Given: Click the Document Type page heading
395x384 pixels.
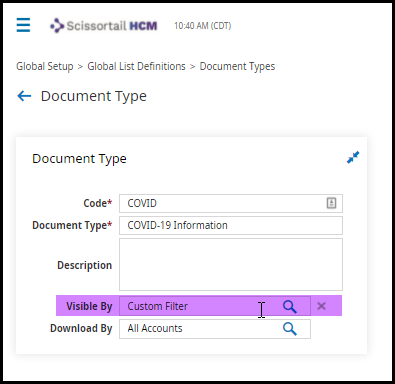Looking at the screenshot, I should point(94,96).
